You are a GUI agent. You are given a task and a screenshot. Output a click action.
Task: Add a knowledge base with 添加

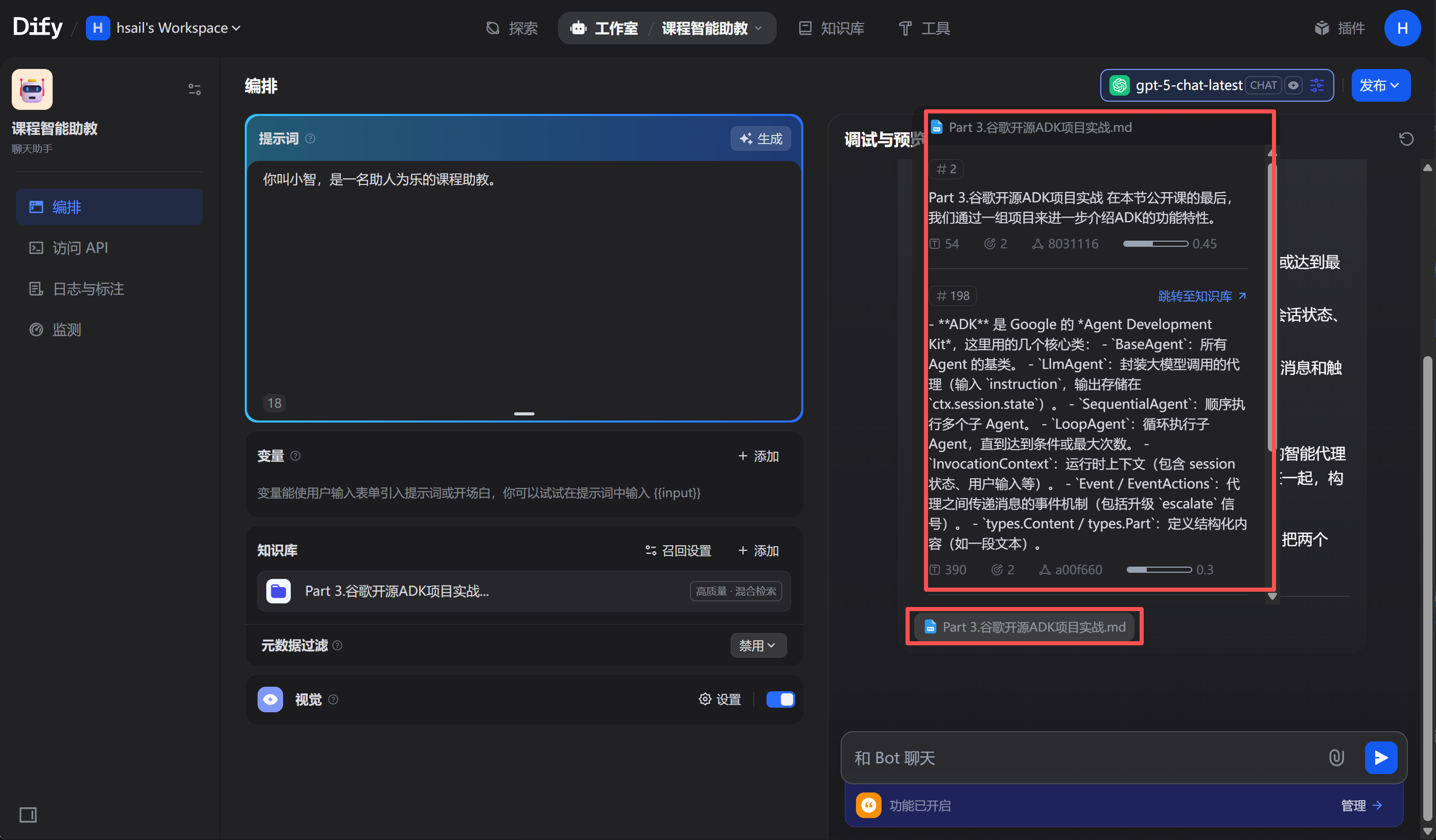tap(758, 550)
